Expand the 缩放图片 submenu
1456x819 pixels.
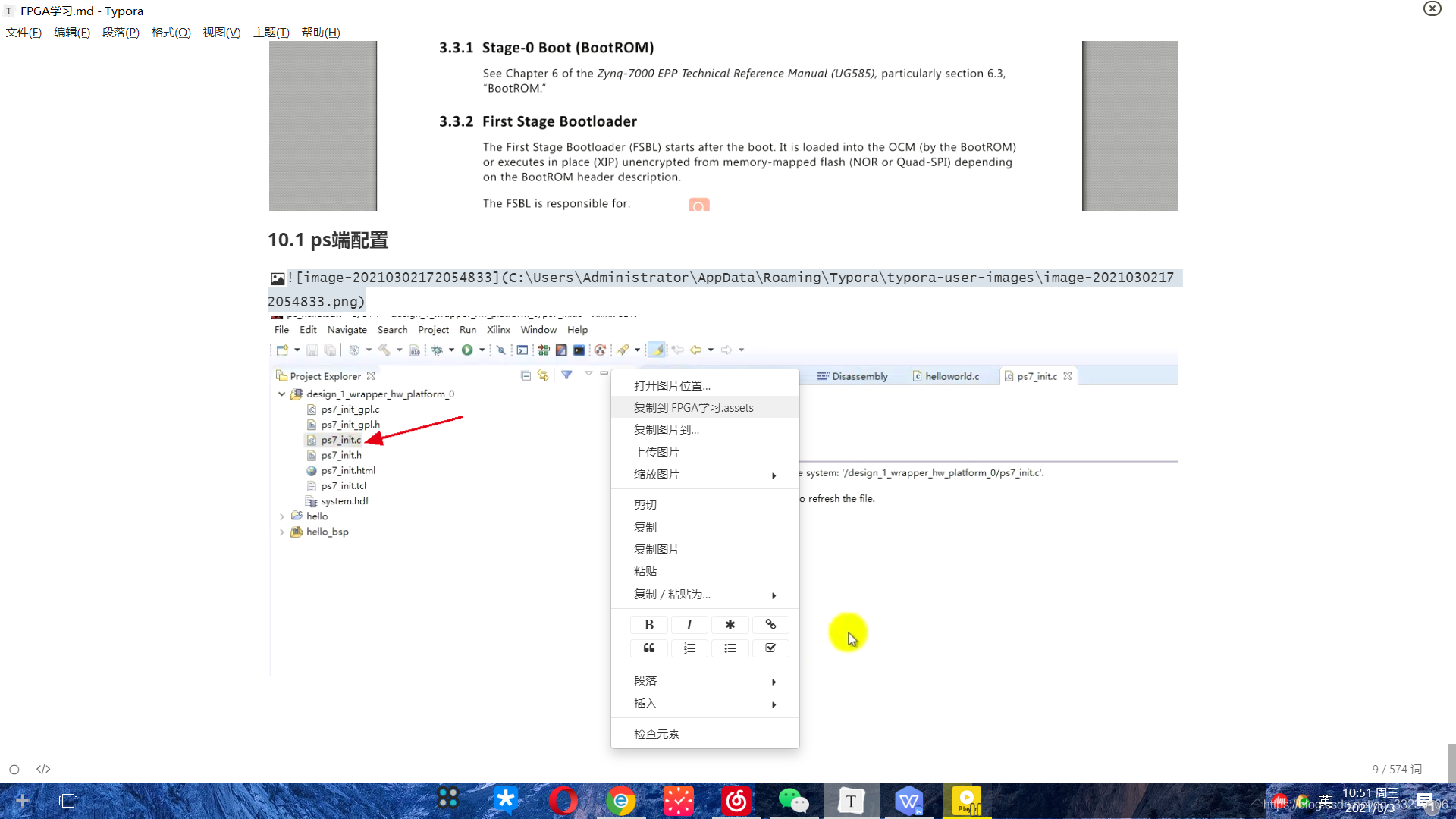704,475
